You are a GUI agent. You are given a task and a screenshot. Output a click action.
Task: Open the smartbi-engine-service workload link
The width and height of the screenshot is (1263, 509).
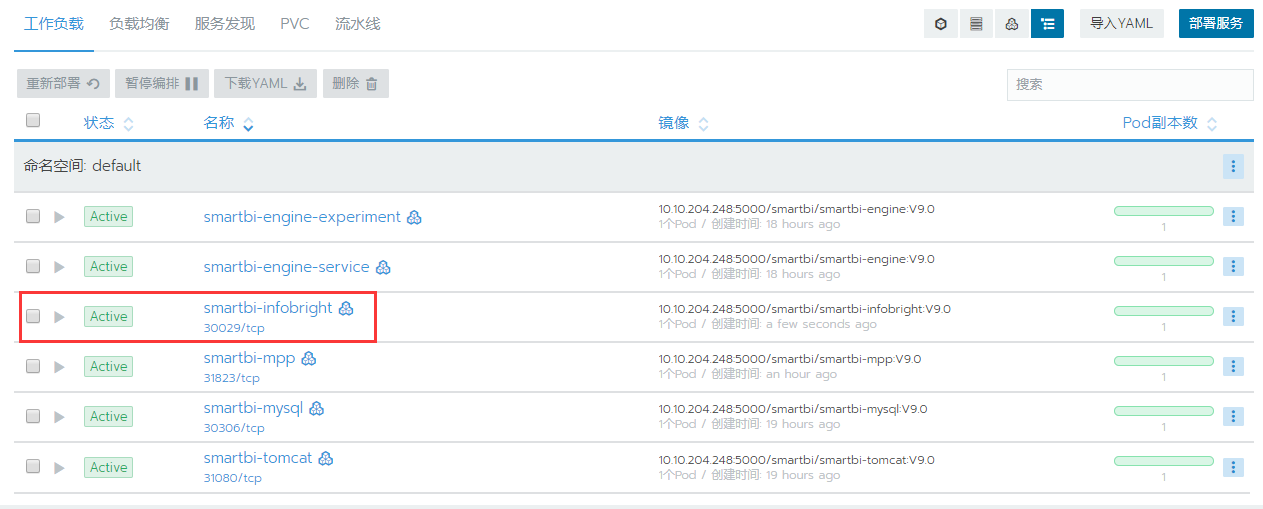pyautogui.click(x=286, y=267)
